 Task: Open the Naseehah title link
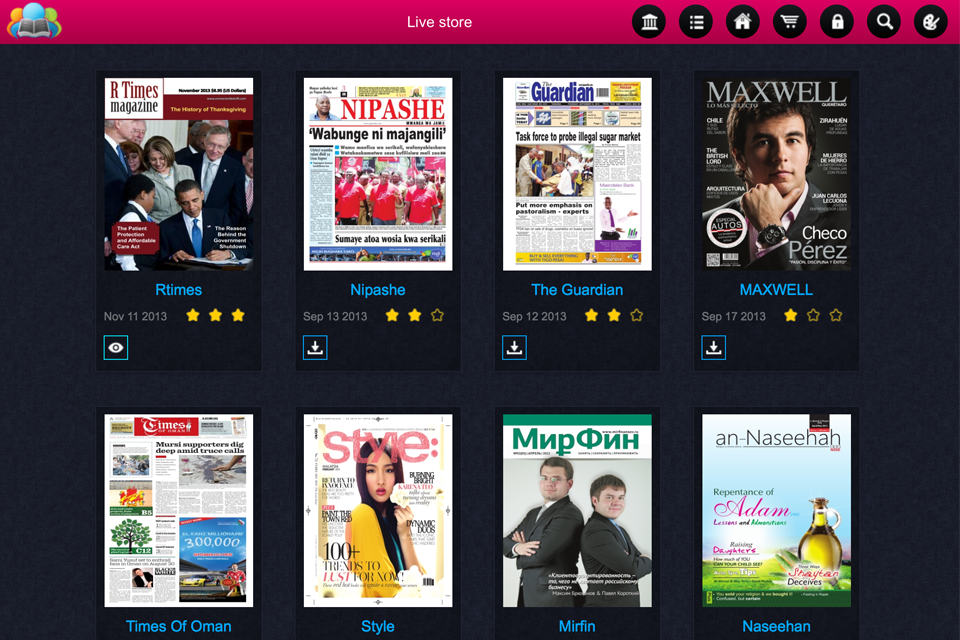tap(776, 627)
